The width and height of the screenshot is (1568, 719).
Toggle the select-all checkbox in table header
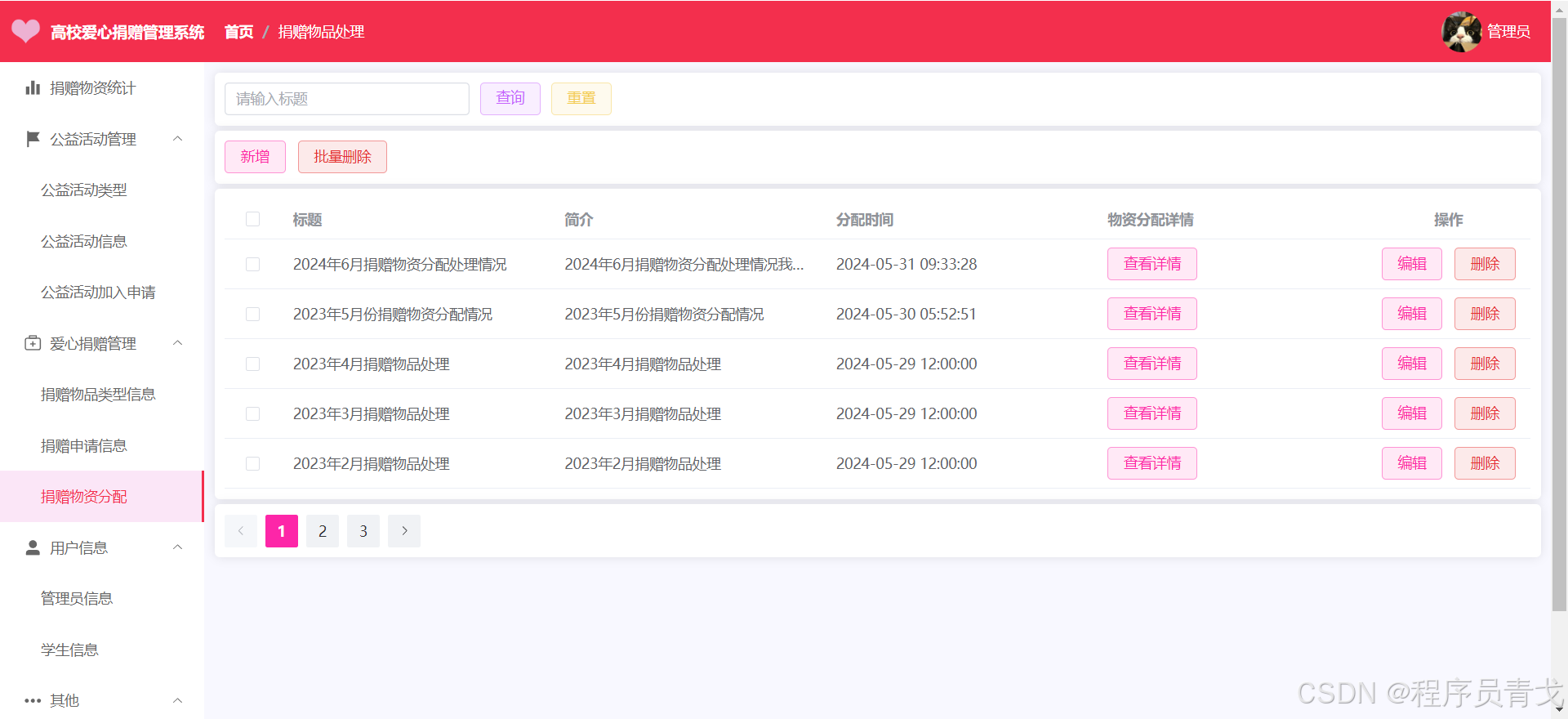pyautogui.click(x=253, y=219)
